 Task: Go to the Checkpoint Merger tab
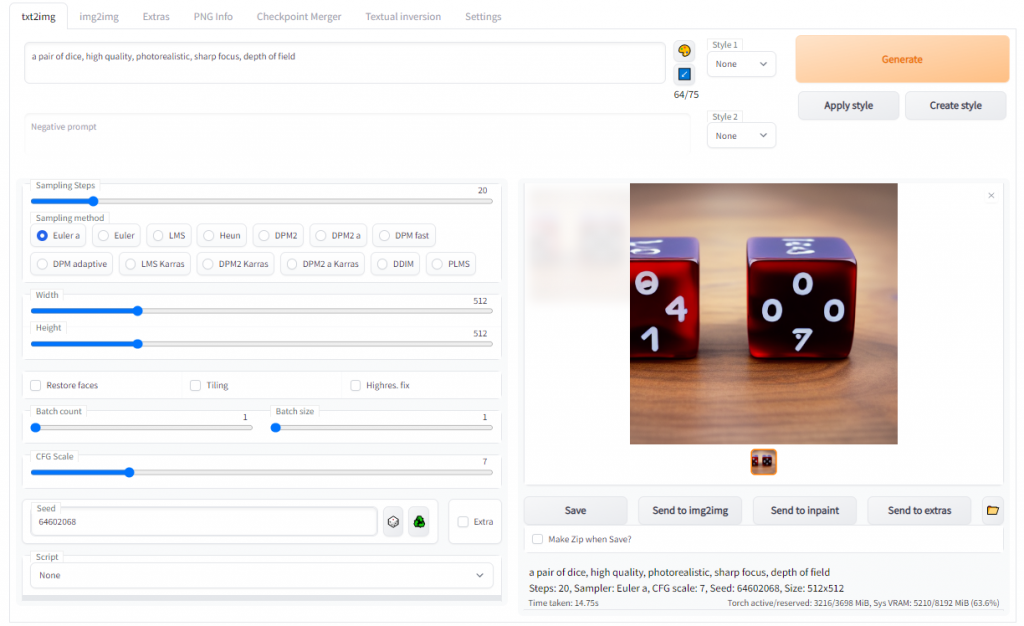[298, 16]
